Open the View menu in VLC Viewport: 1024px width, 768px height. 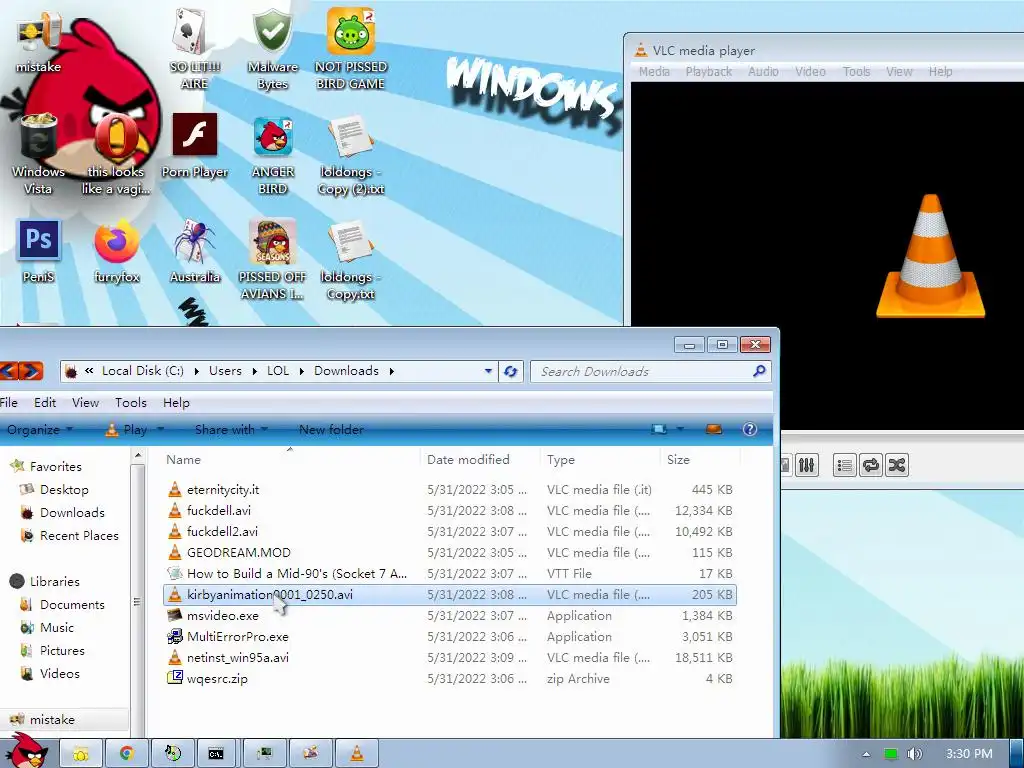pyautogui.click(x=899, y=71)
